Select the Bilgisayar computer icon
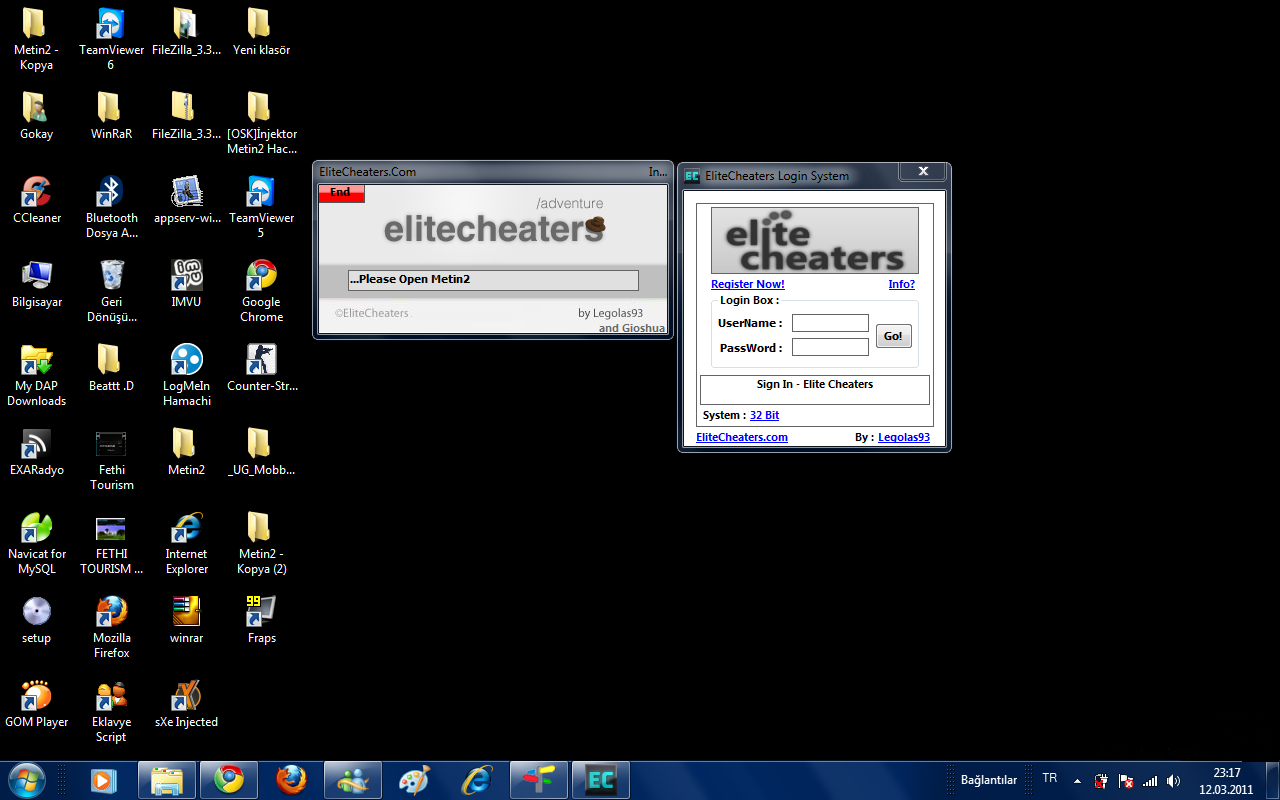 (x=37, y=284)
